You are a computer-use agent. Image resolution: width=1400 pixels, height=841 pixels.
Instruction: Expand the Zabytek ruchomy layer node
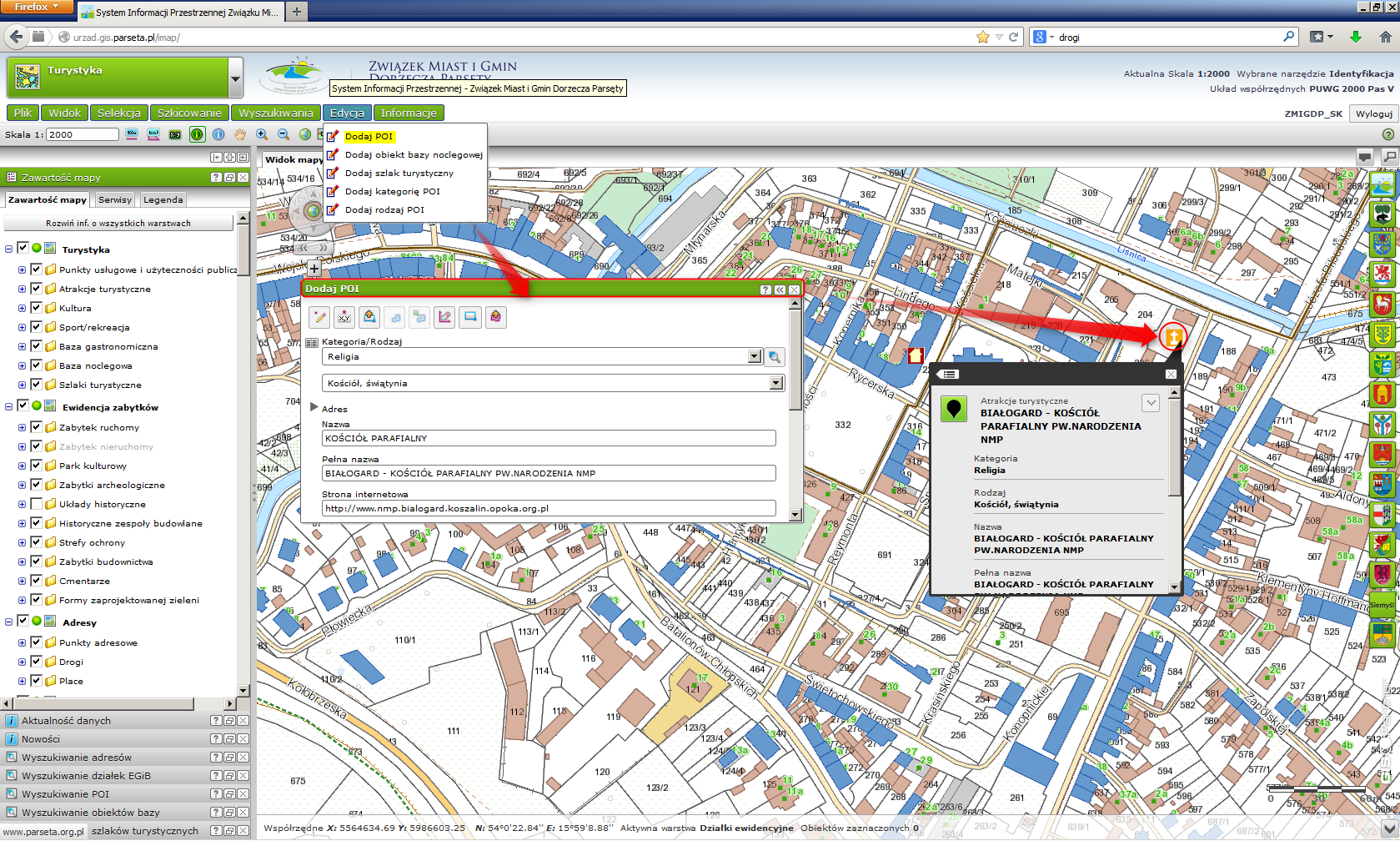[x=22, y=427]
